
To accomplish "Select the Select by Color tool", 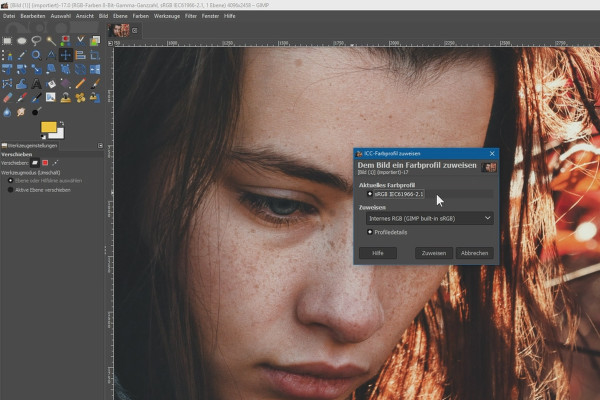I will click(x=65, y=41).
